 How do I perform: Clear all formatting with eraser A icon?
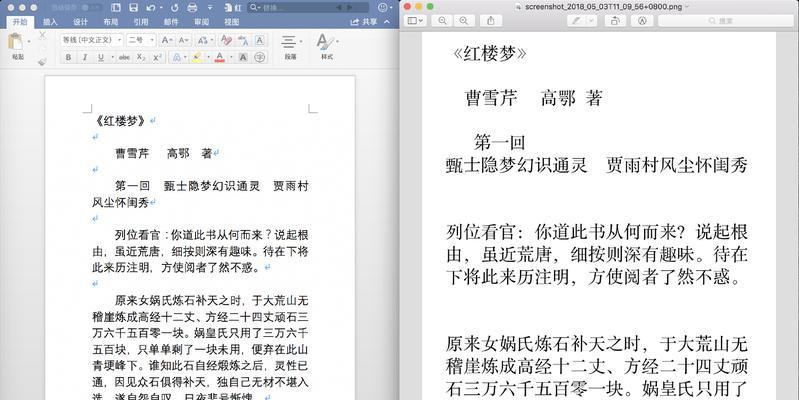[x=227, y=40]
